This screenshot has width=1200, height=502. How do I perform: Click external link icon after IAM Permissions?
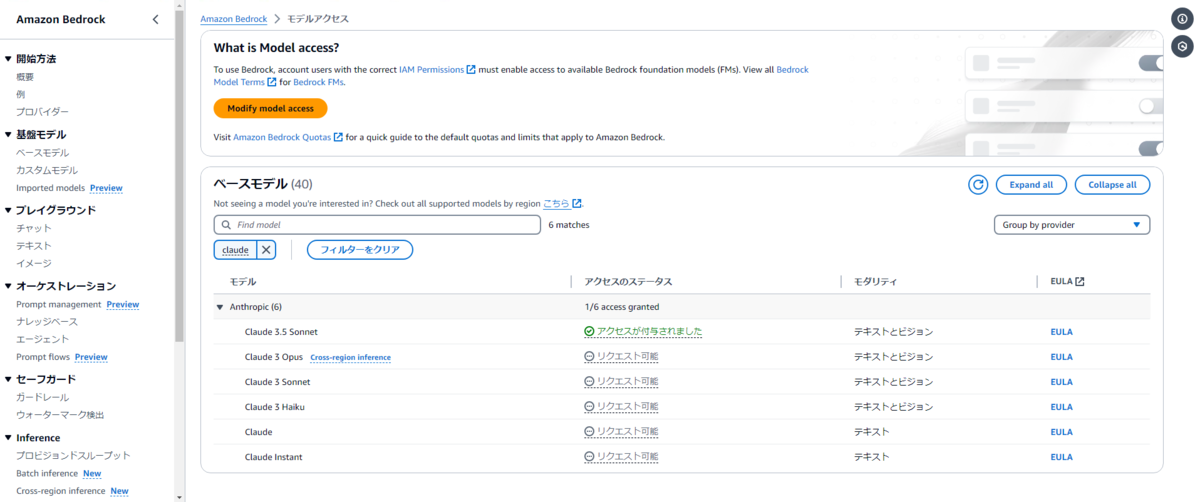pos(471,70)
